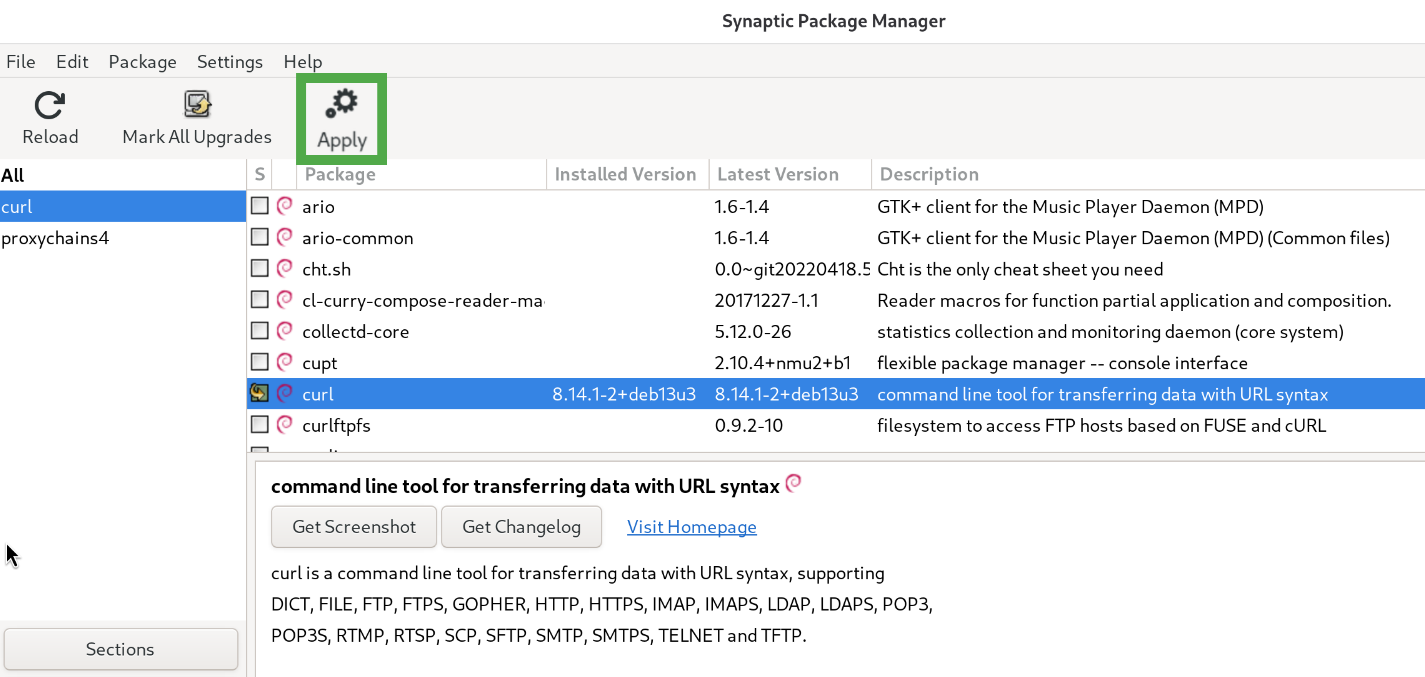Click the Debian swirl icon for ario-common
The height and width of the screenshot is (677, 1425).
pos(285,237)
